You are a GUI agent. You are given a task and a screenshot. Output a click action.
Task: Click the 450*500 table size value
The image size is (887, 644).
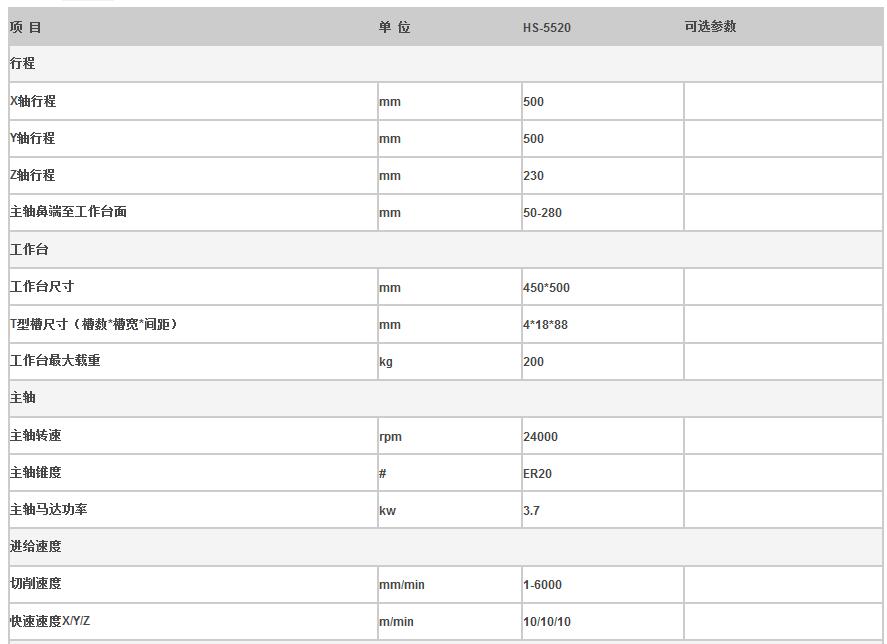click(546, 288)
